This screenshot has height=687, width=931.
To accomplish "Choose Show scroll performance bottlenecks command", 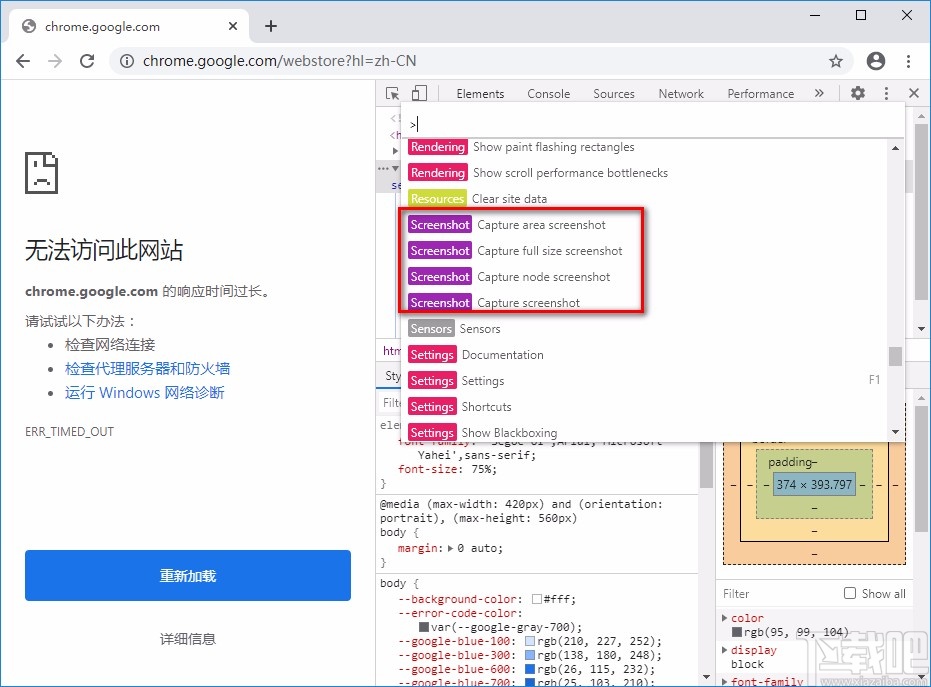I will [646, 173].
